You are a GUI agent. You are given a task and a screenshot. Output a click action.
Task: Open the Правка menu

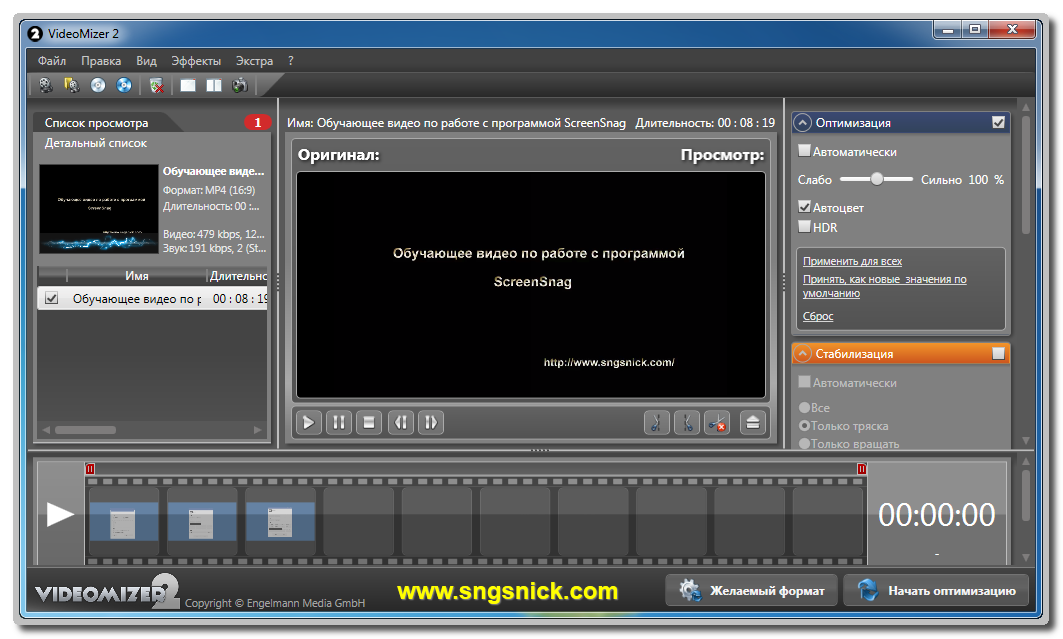(x=101, y=61)
